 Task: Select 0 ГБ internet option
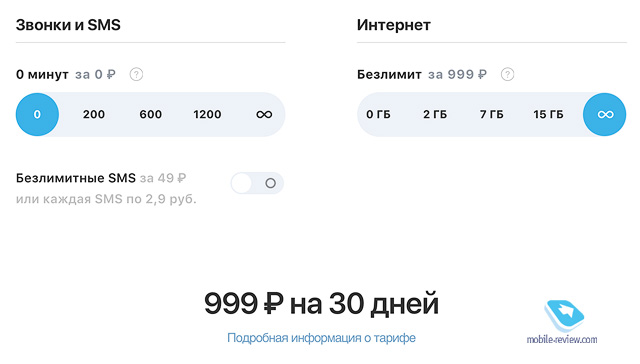click(x=378, y=115)
